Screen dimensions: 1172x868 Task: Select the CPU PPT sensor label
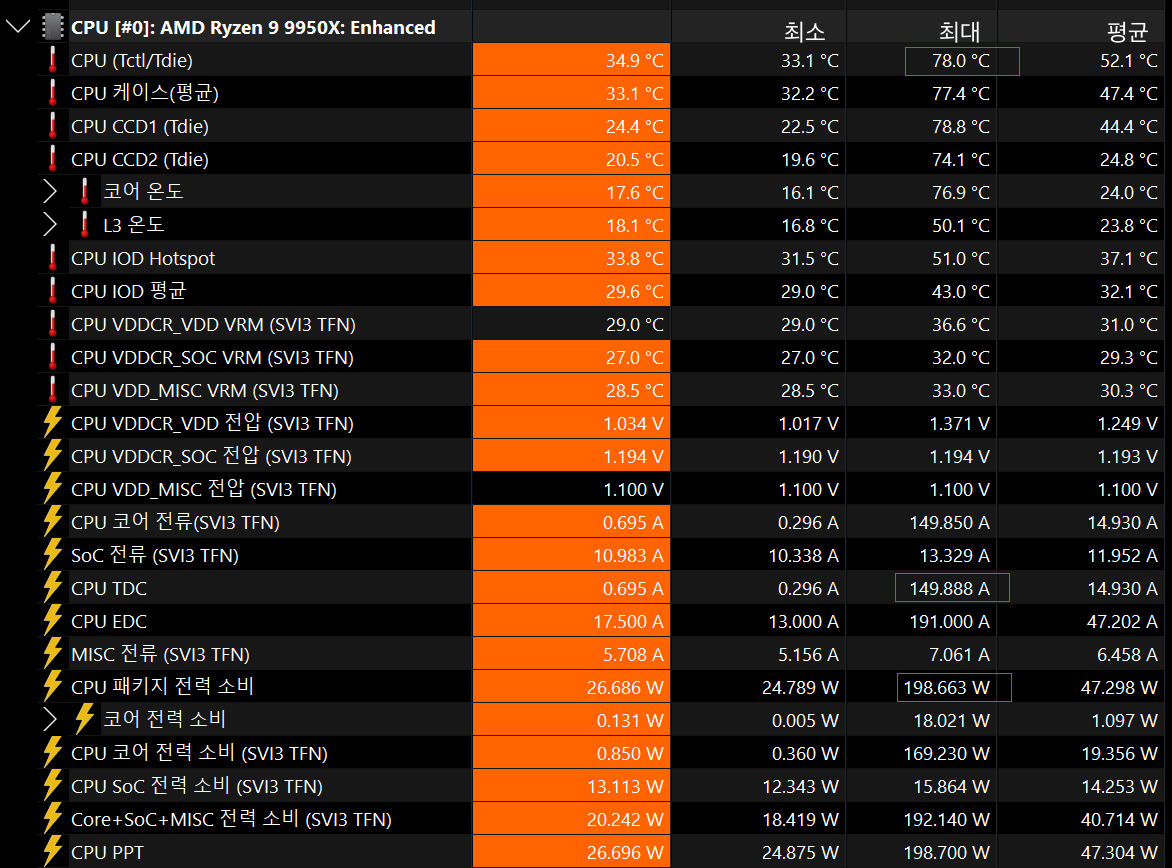click(108, 852)
